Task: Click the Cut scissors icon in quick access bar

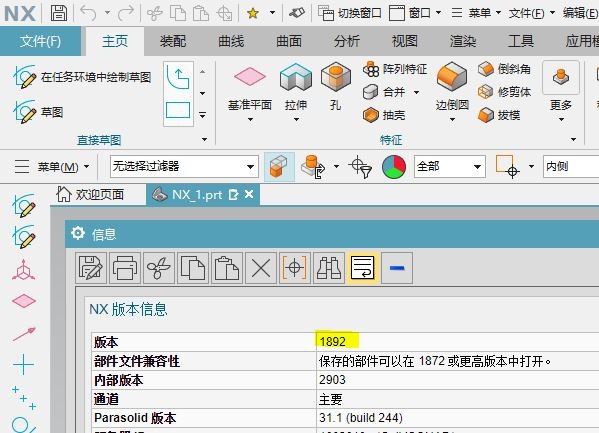Action: pyautogui.click(x=155, y=13)
